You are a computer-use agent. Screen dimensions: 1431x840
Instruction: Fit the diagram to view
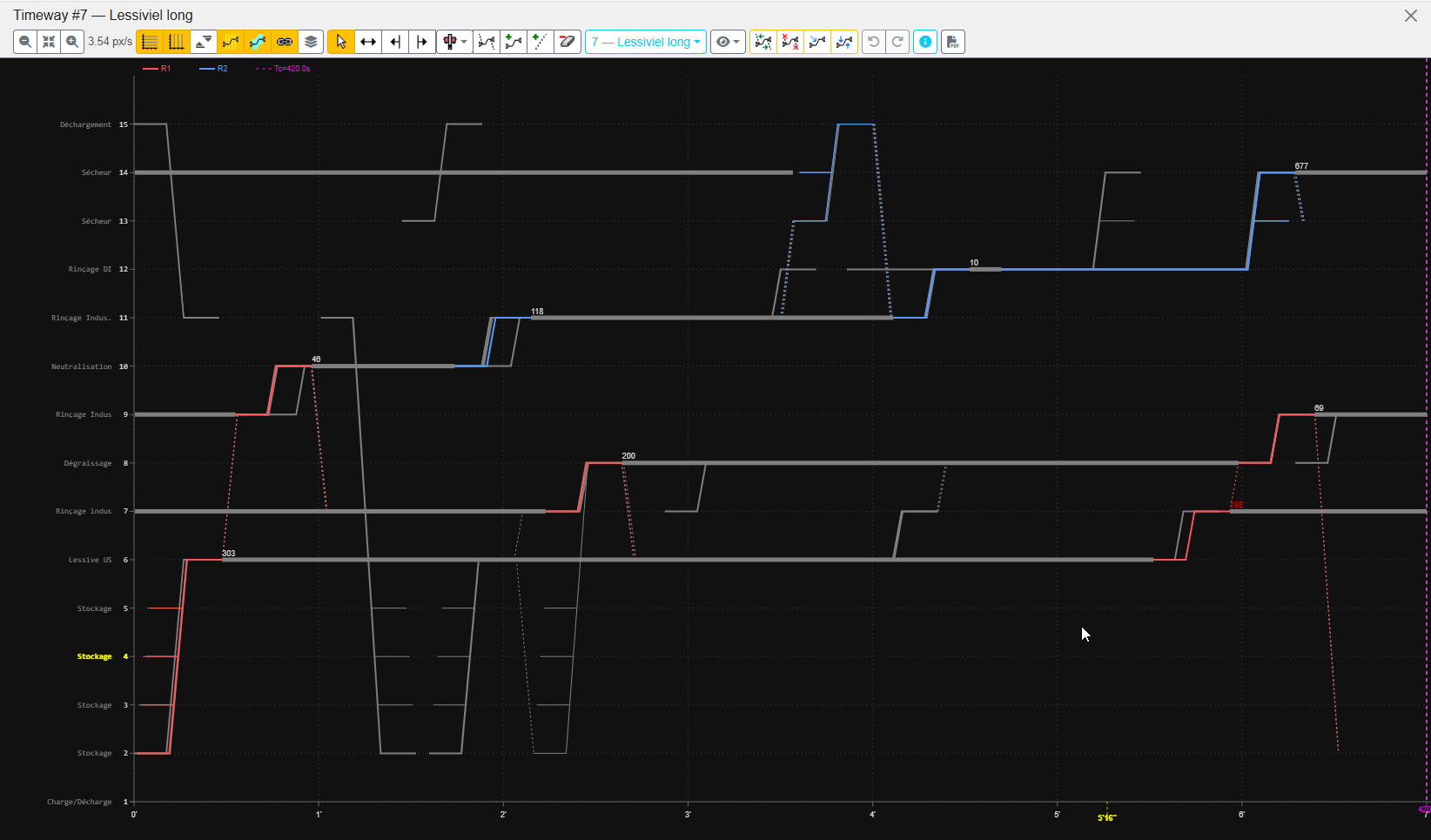(49, 42)
